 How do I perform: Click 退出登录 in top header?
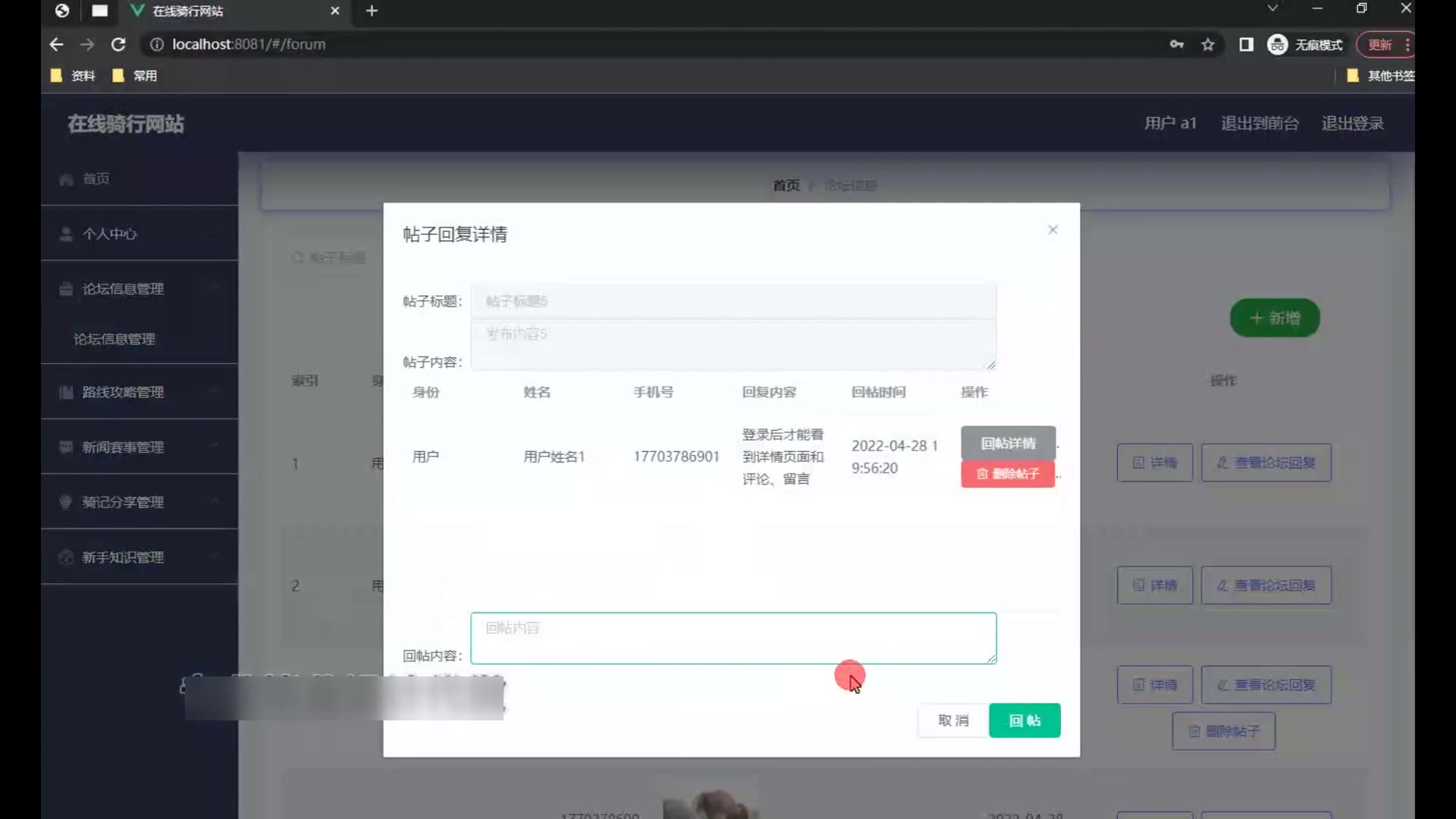coord(1352,124)
